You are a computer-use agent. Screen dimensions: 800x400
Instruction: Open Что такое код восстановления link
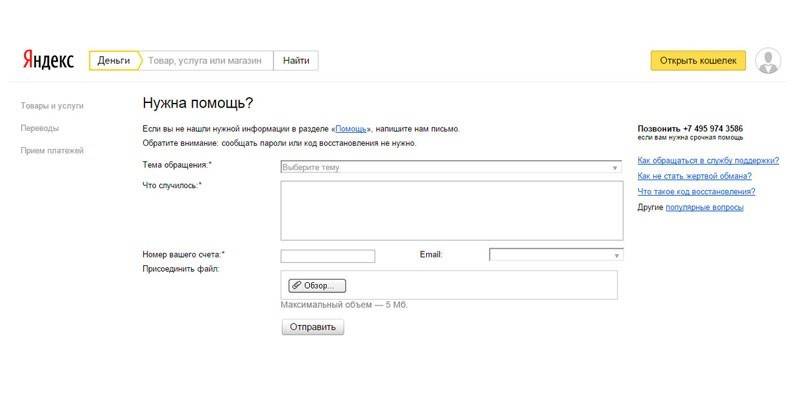point(696,192)
